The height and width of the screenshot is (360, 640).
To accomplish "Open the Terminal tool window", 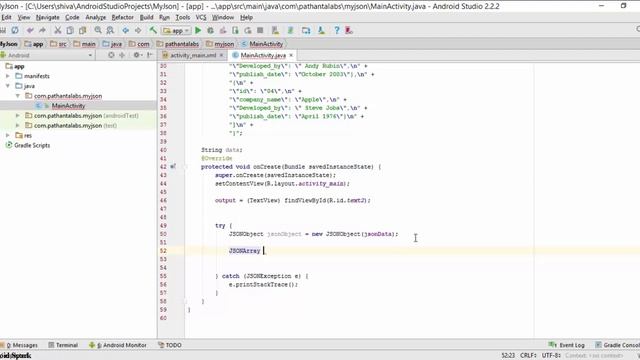I will click(x=63, y=345).
